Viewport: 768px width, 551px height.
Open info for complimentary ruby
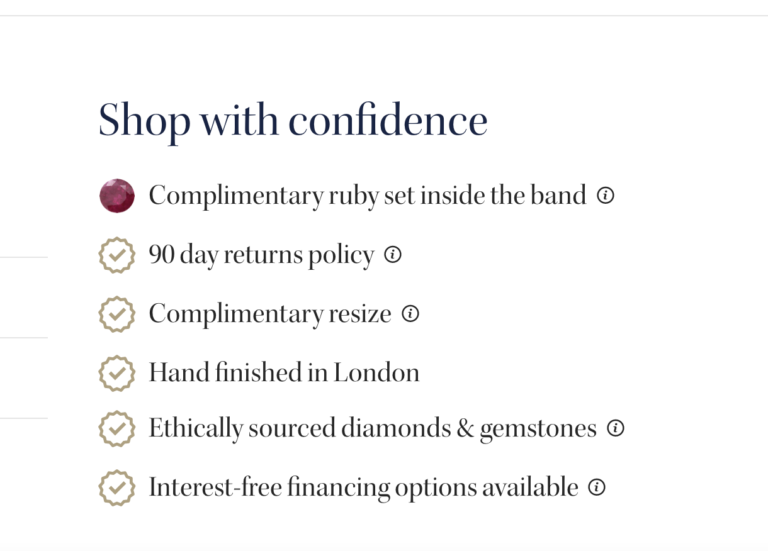605,196
